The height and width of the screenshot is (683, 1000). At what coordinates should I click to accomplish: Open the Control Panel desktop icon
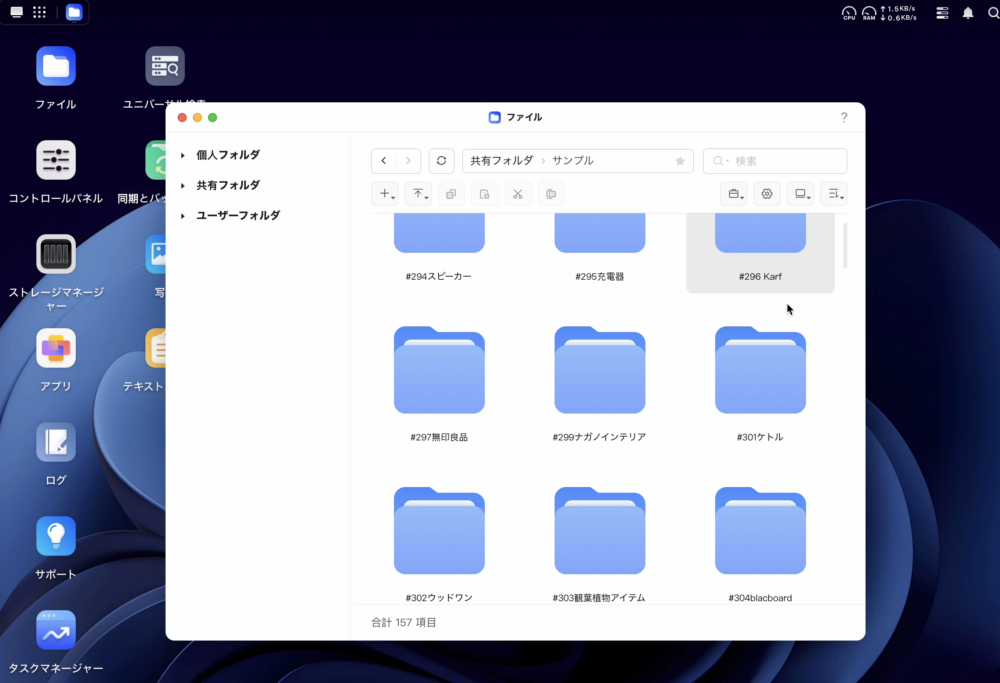coord(56,161)
